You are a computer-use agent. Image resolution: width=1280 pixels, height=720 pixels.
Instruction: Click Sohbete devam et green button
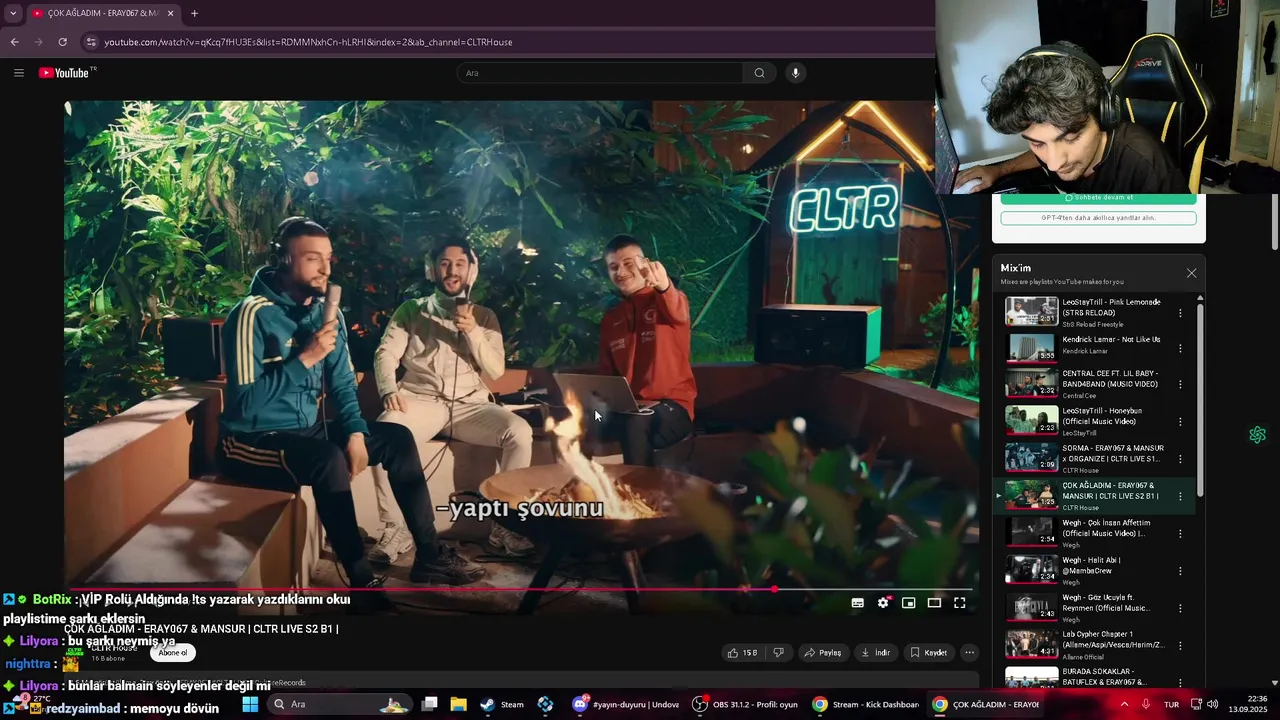[x=1098, y=198]
